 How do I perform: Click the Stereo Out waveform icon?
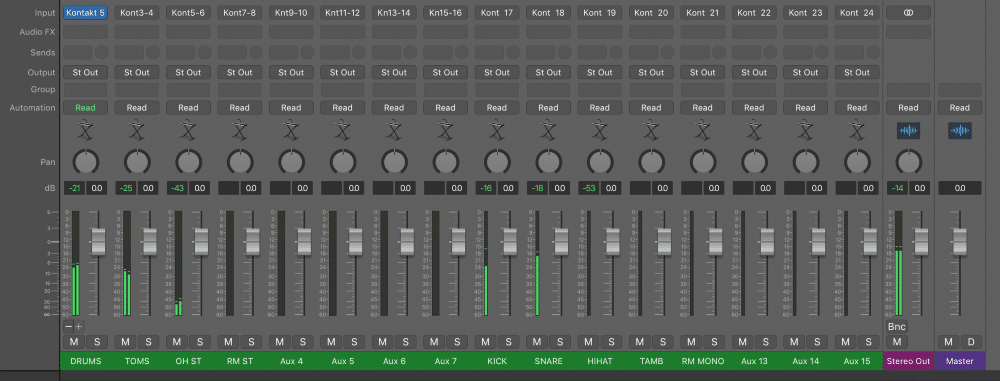pyautogui.click(x=908, y=131)
